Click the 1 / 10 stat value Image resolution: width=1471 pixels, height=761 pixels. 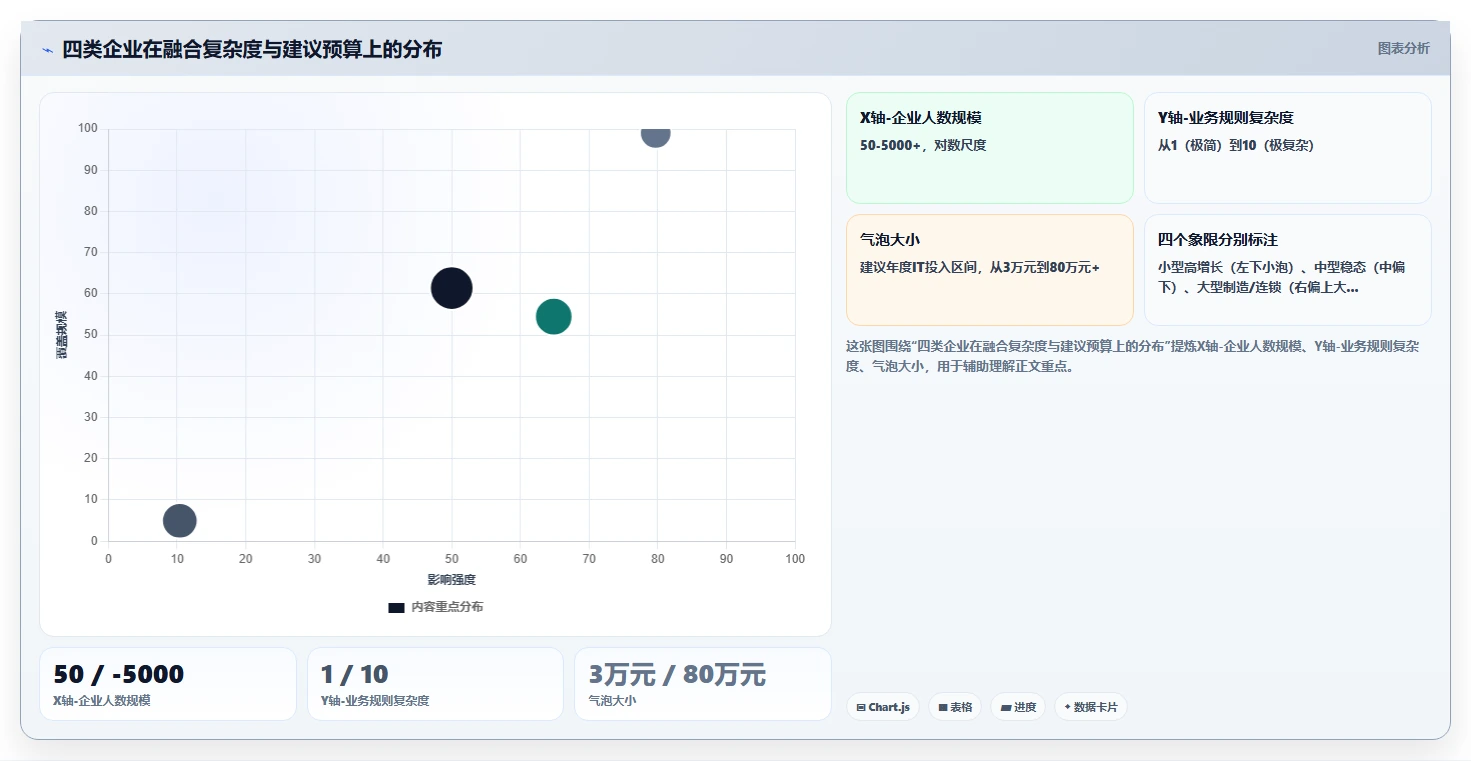tap(354, 674)
